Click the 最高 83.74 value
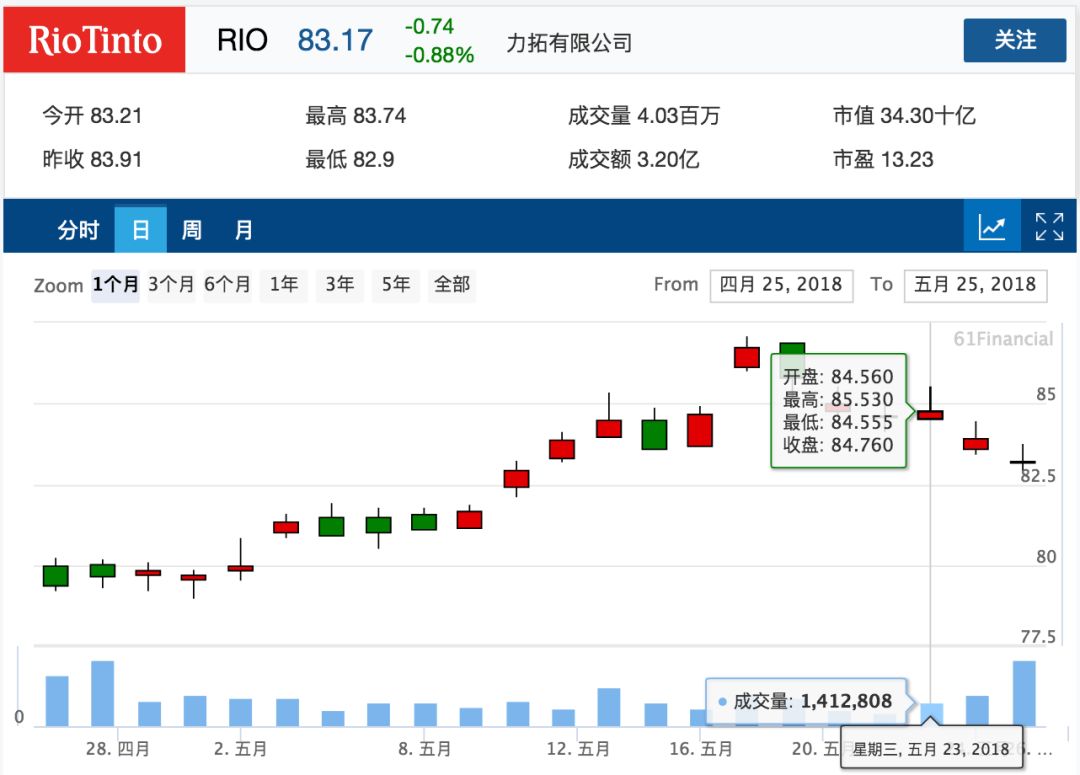The width and height of the screenshot is (1080, 775). (x=355, y=115)
